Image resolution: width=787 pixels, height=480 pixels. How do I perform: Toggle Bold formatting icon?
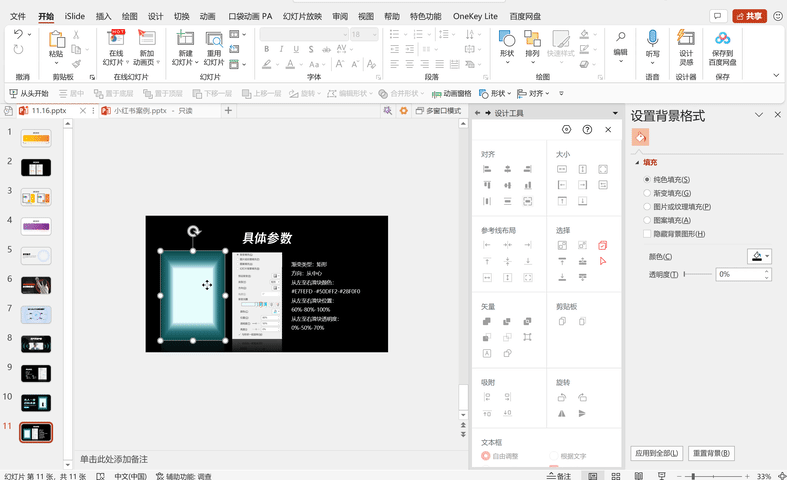pyautogui.click(x=267, y=49)
